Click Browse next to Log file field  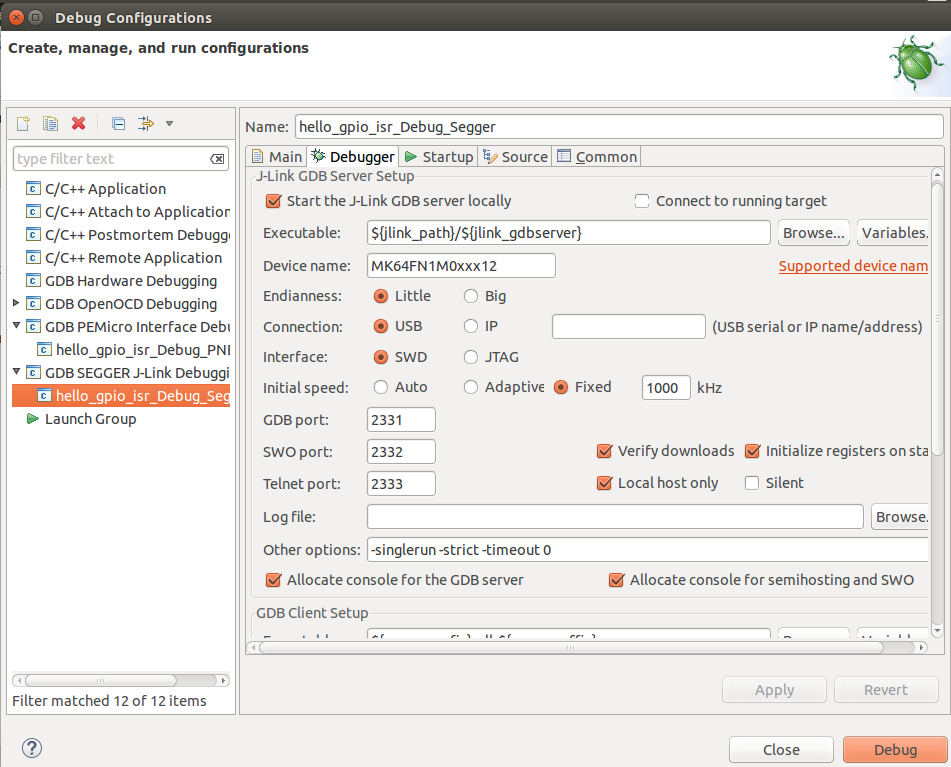point(900,517)
